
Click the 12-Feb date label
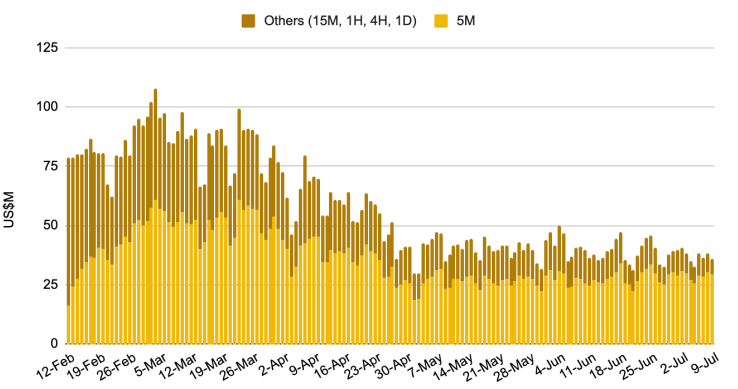tap(56, 366)
